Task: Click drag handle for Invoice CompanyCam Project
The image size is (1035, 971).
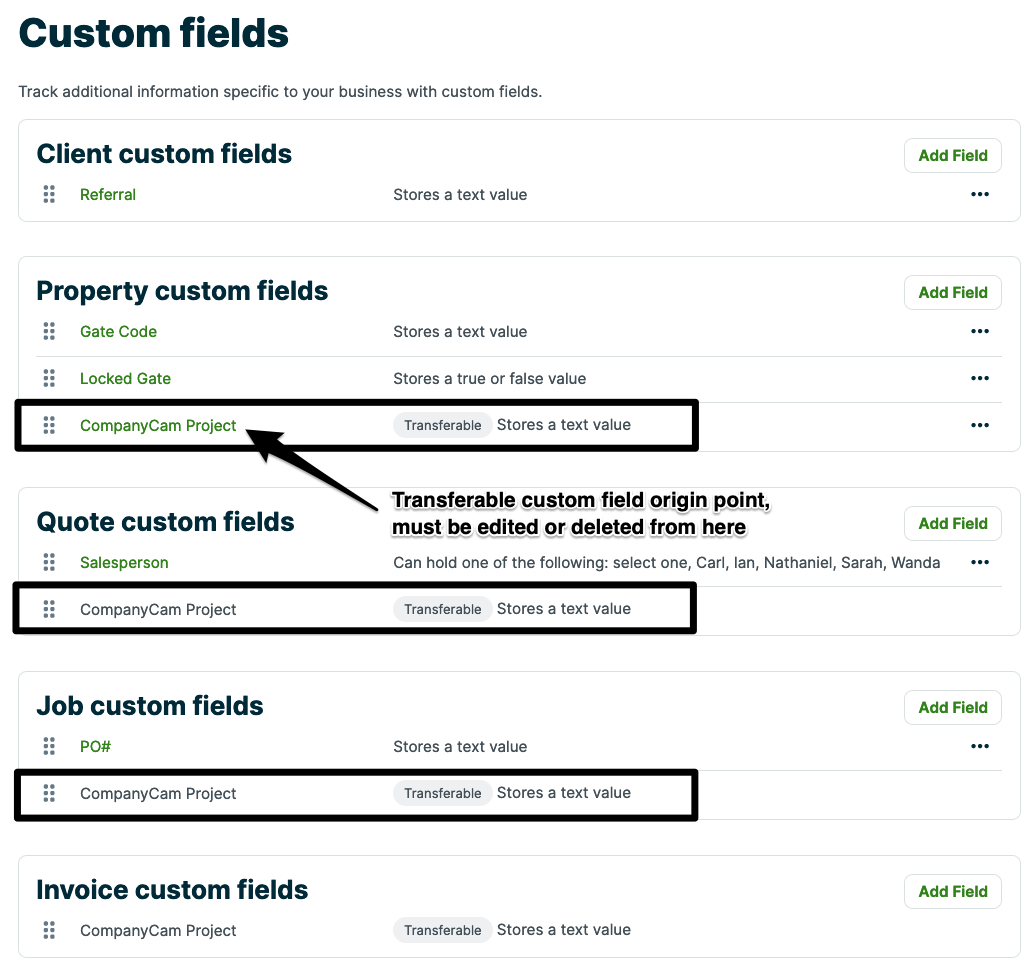Action: [49, 931]
